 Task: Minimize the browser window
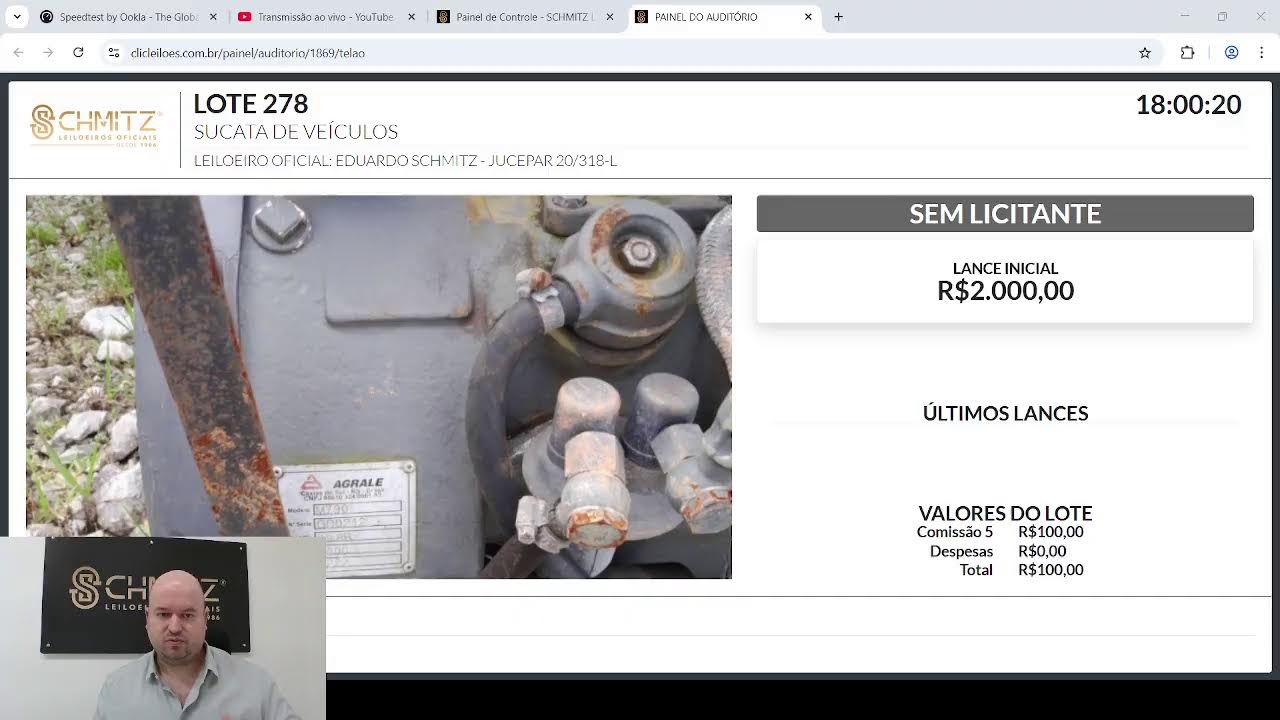pyautogui.click(x=1185, y=16)
